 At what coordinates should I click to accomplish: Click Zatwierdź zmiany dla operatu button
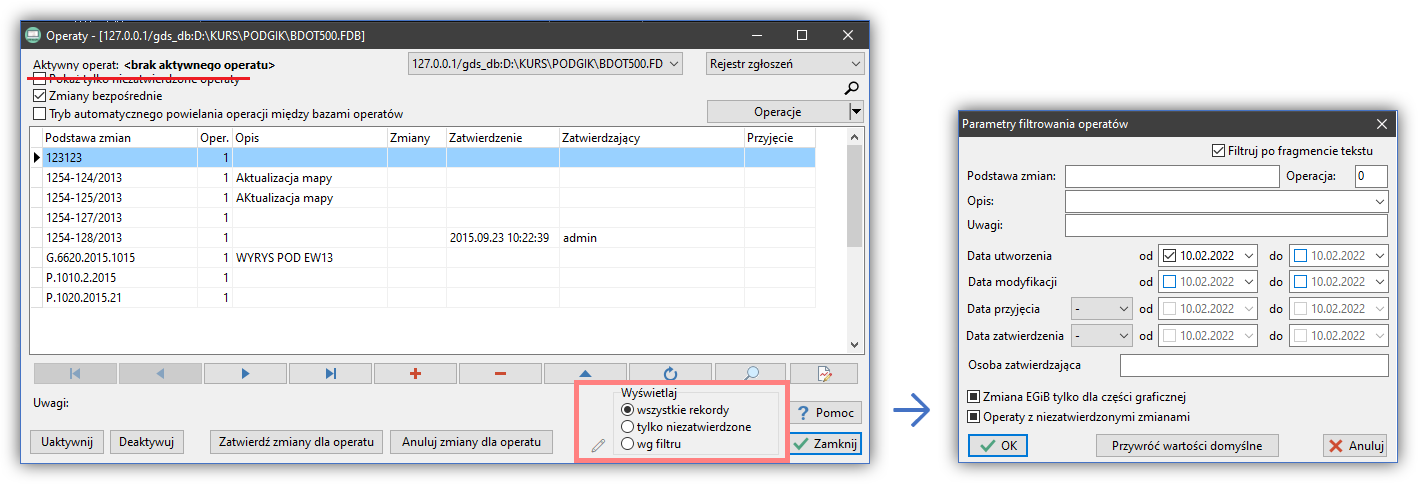coord(297,442)
